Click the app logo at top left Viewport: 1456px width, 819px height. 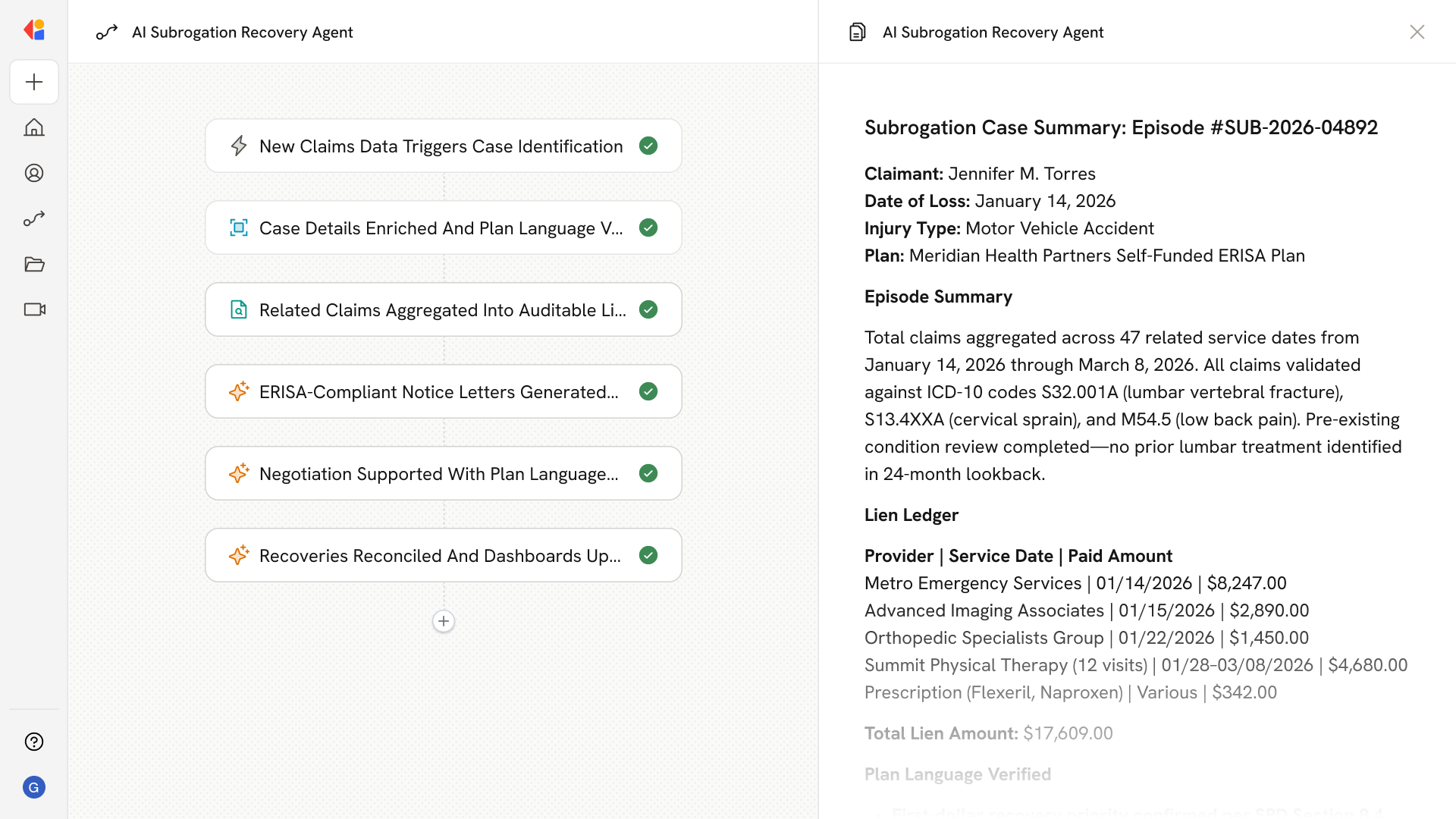[x=34, y=30]
